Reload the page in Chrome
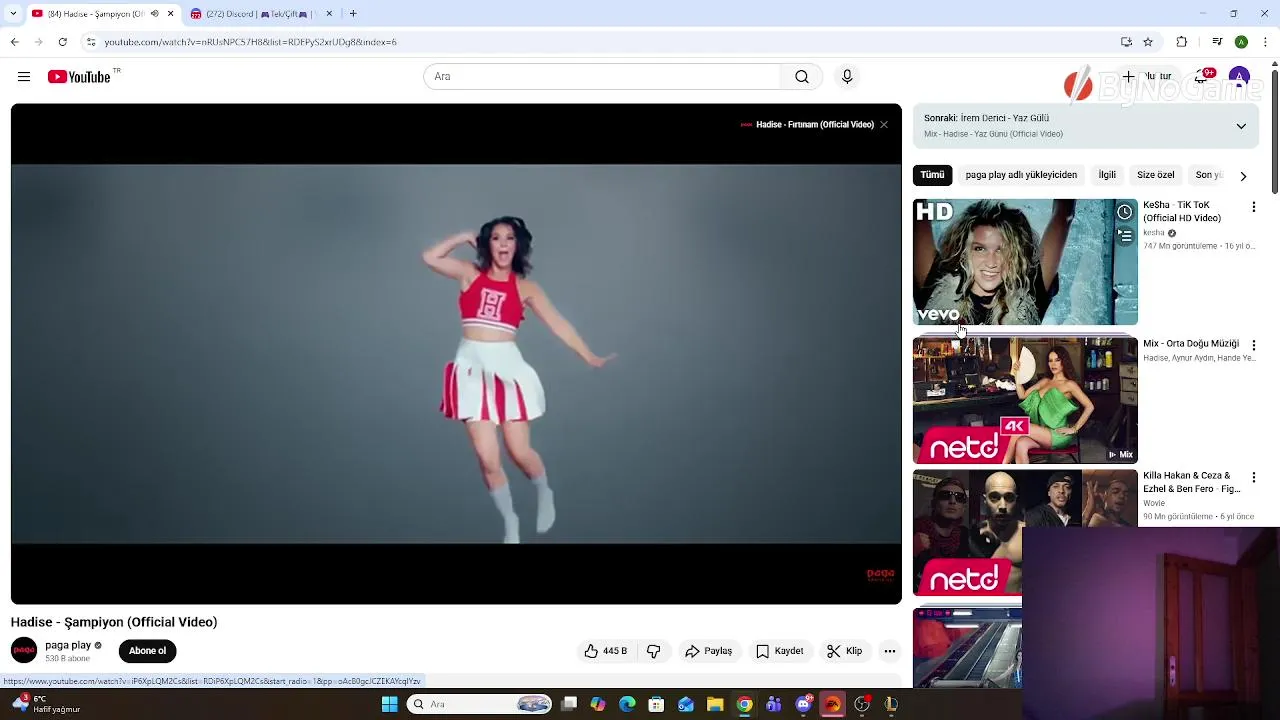Viewport: 1280px width, 720px height. coord(62,42)
